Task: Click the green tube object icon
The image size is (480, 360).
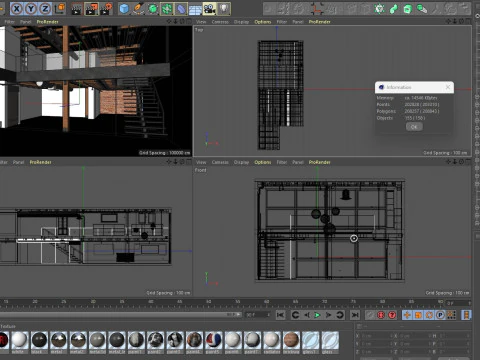Action: point(394,9)
